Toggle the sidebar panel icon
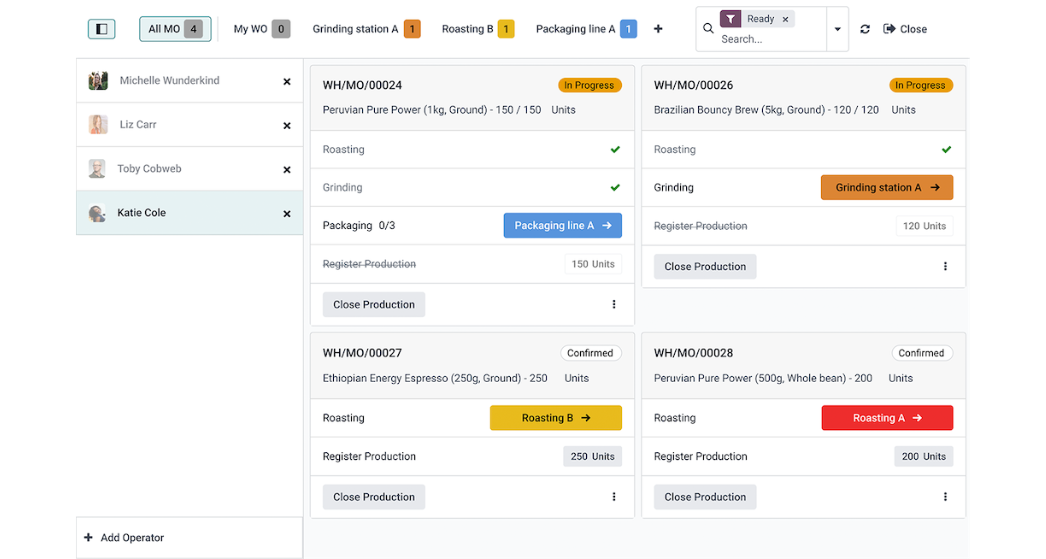Image resolution: width=1046 pixels, height=559 pixels. (101, 29)
